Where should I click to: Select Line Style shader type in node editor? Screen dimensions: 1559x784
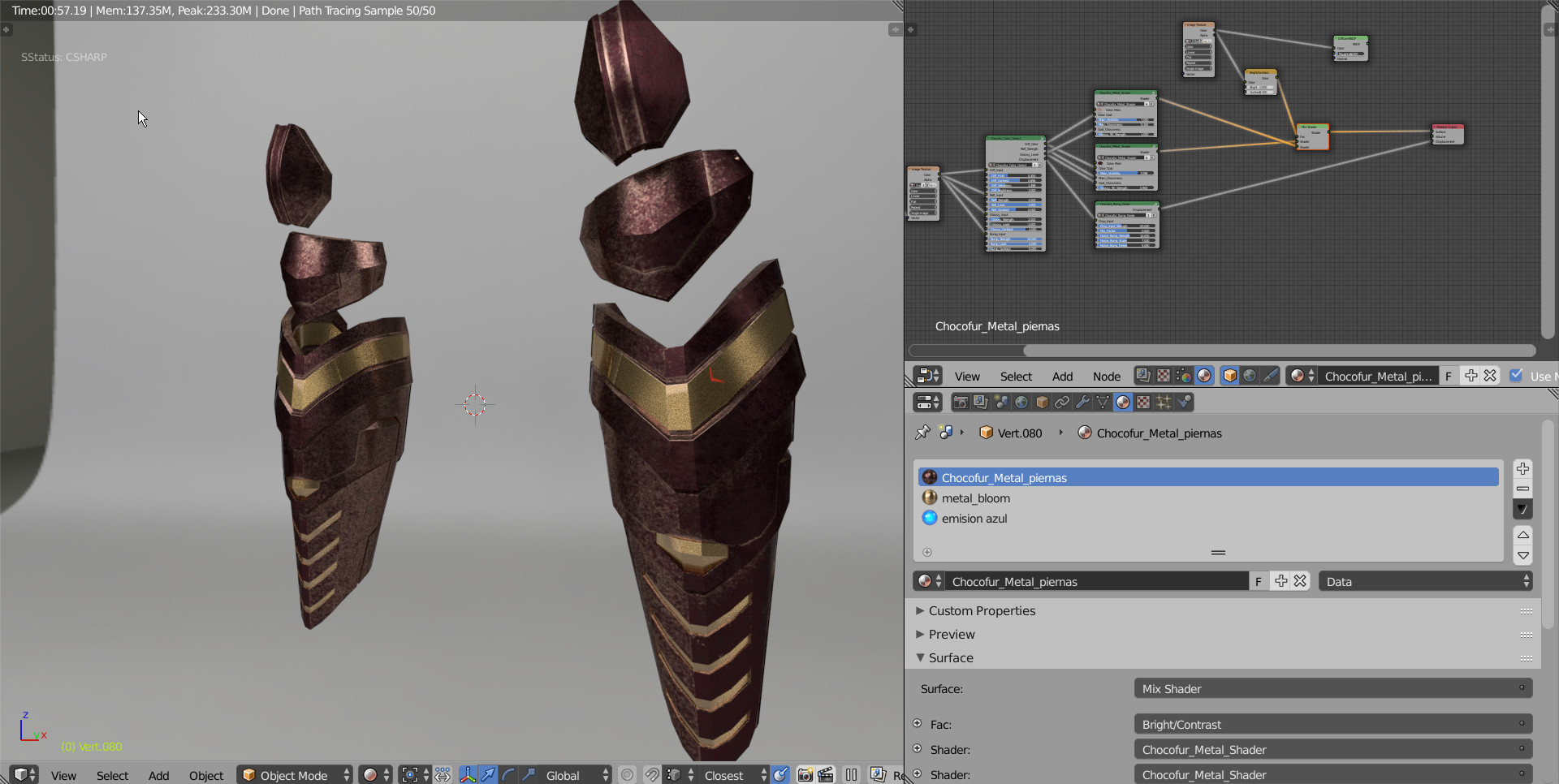pos(1270,376)
